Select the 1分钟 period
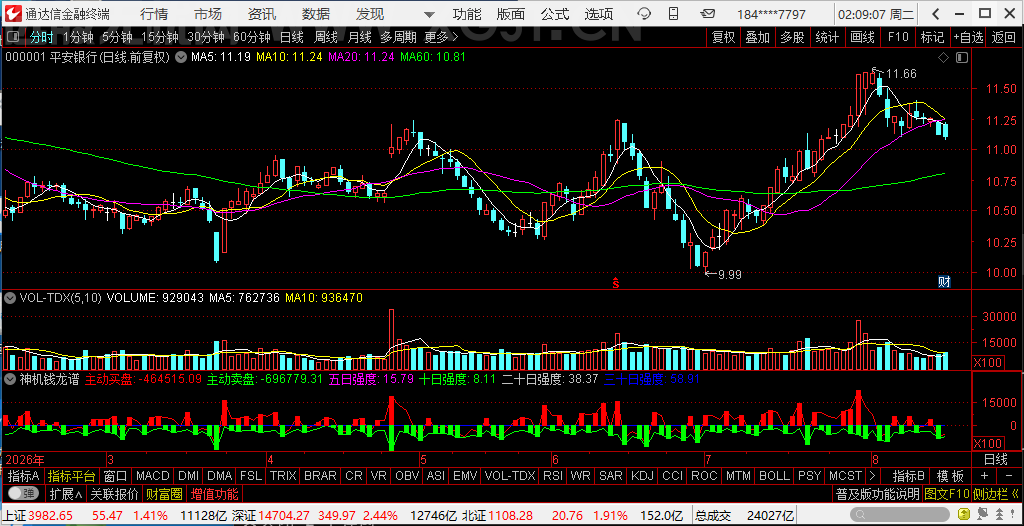1024x526 pixels. point(78,38)
